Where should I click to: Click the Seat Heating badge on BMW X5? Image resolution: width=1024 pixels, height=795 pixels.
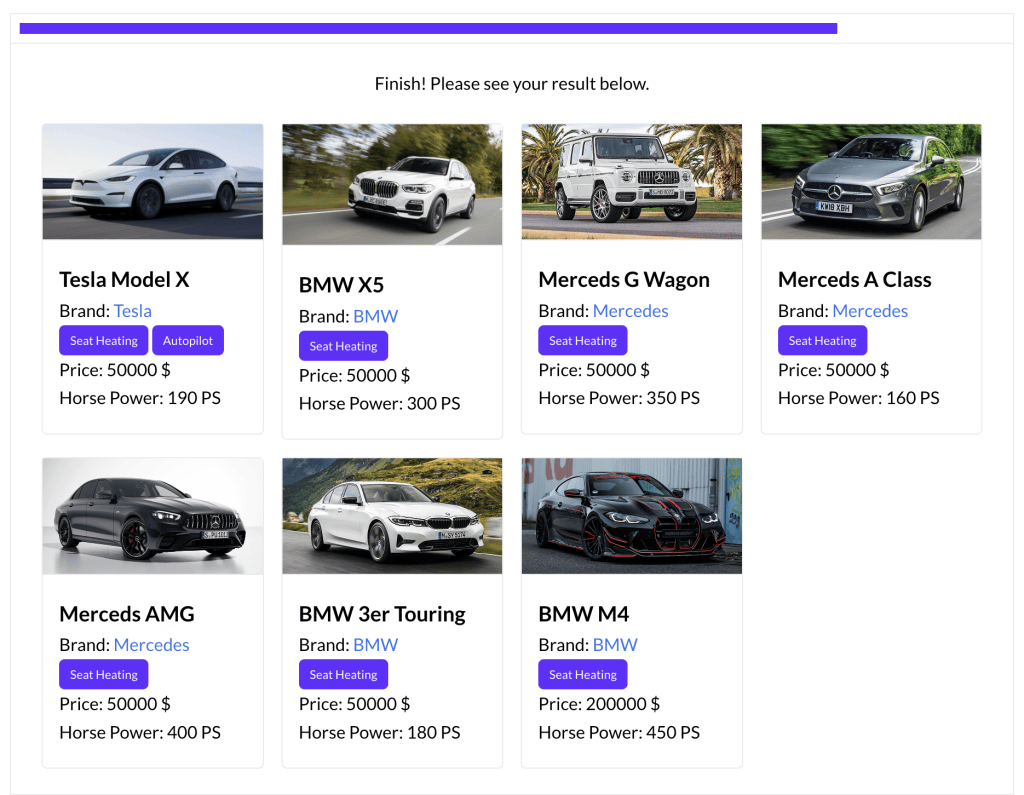coord(343,346)
